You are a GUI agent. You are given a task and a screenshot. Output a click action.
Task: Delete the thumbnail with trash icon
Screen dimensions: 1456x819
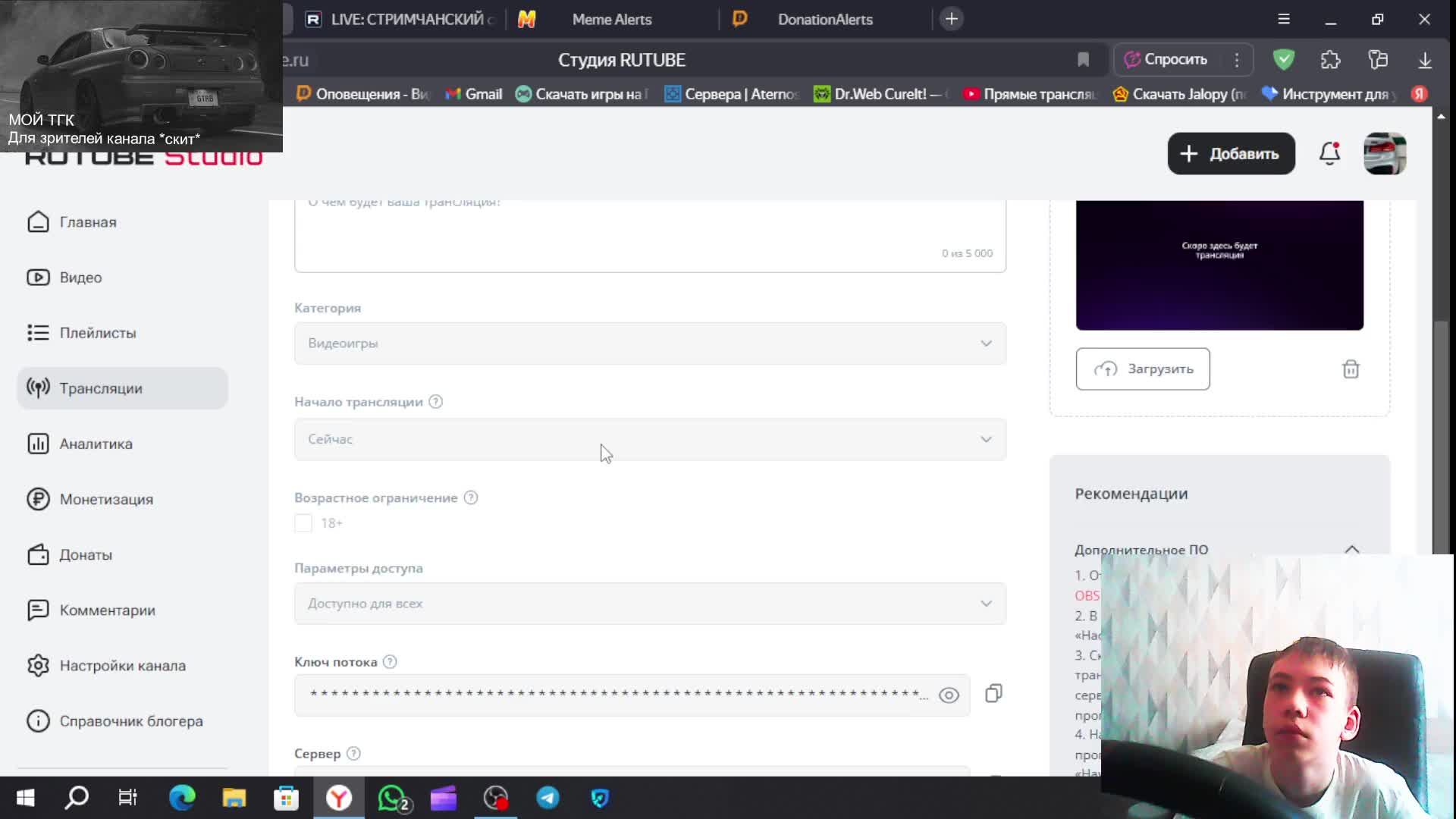pos(1351,369)
